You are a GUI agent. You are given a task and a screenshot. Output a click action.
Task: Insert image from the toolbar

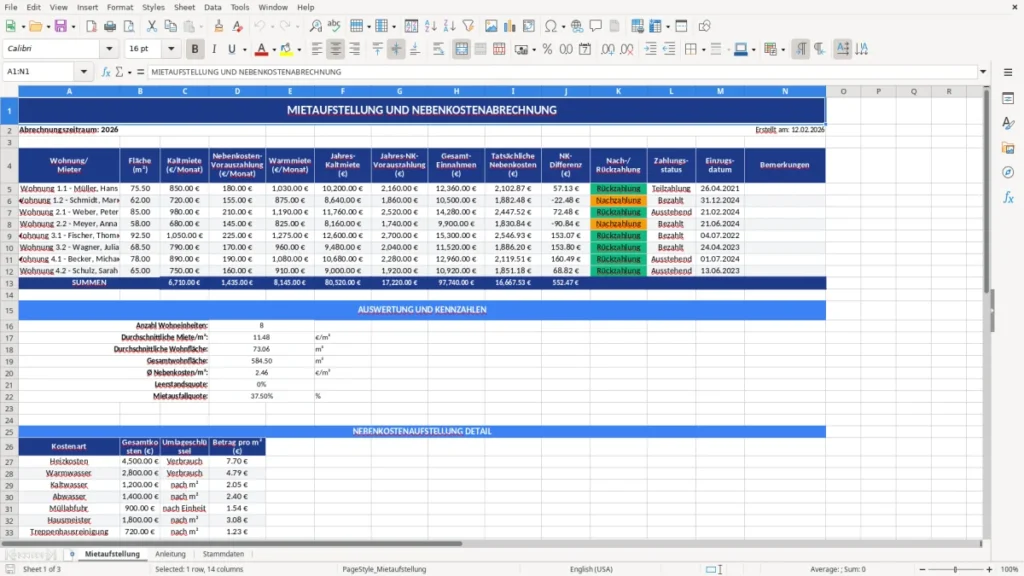coord(491,26)
